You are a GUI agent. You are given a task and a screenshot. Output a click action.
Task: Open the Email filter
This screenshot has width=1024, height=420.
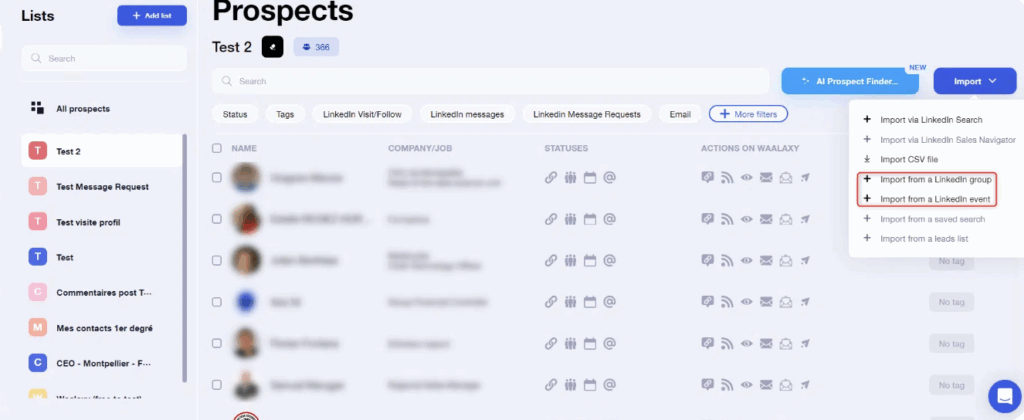[680, 114]
